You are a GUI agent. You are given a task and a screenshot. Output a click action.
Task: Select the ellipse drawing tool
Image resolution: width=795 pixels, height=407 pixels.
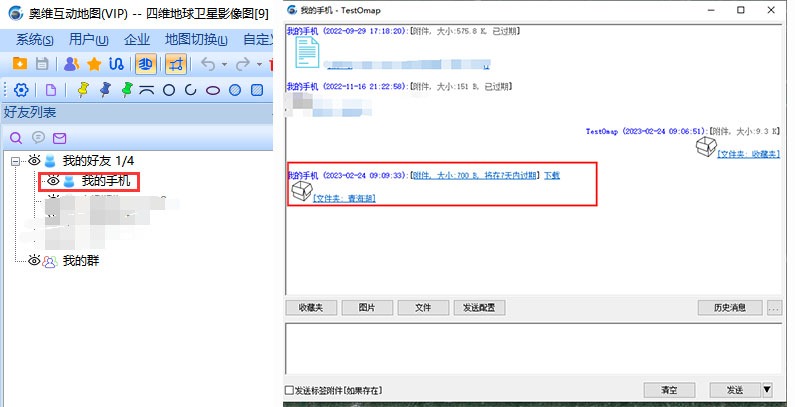tap(212, 90)
